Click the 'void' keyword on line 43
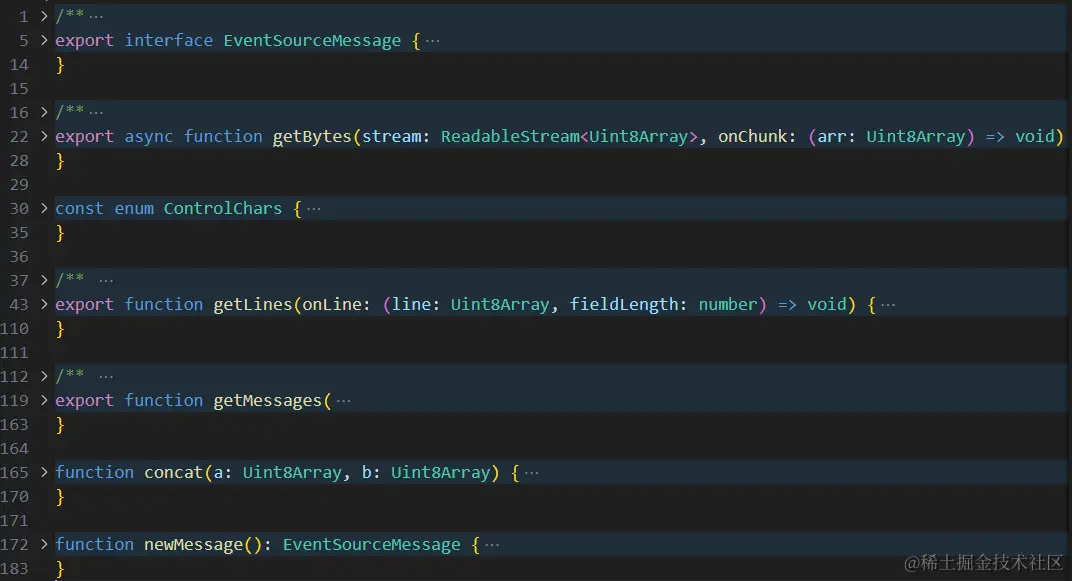Viewport: 1072px width, 581px height. [x=827, y=304]
